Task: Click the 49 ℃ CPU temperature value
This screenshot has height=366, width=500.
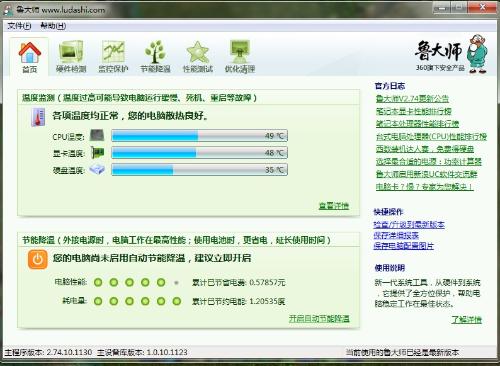Action: click(275, 136)
